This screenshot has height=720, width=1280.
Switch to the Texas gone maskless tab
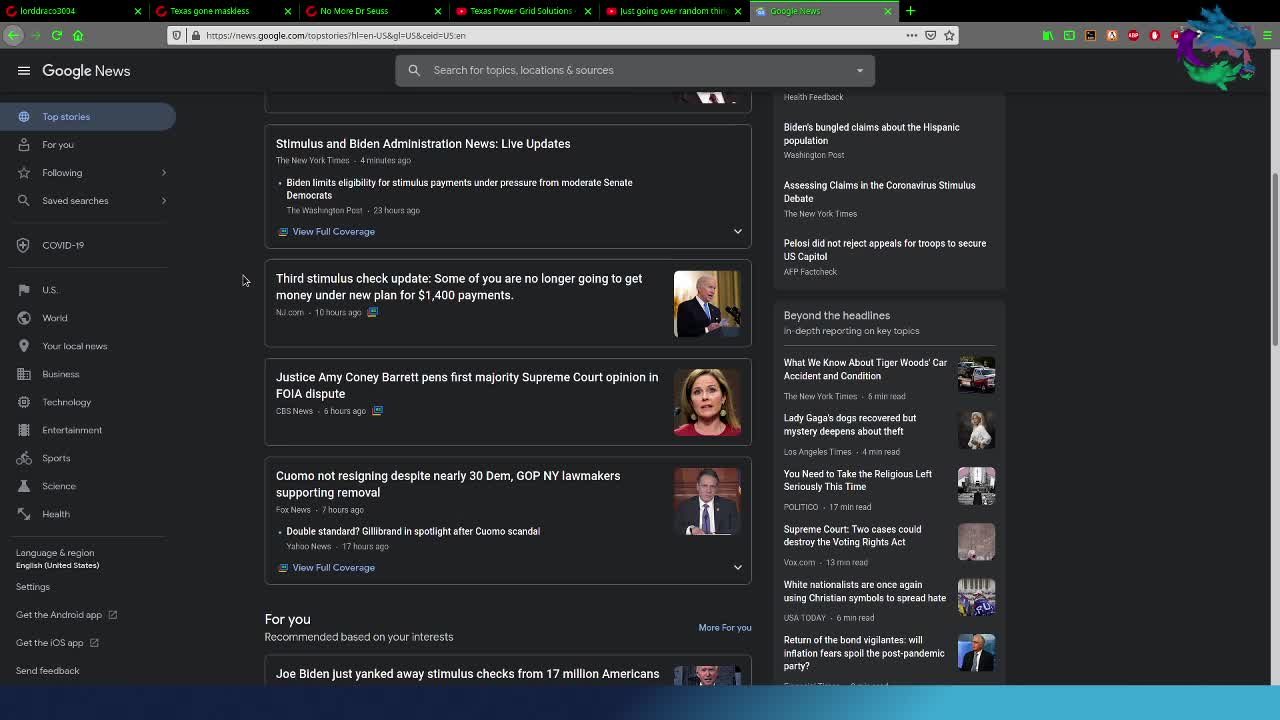click(224, 11)
